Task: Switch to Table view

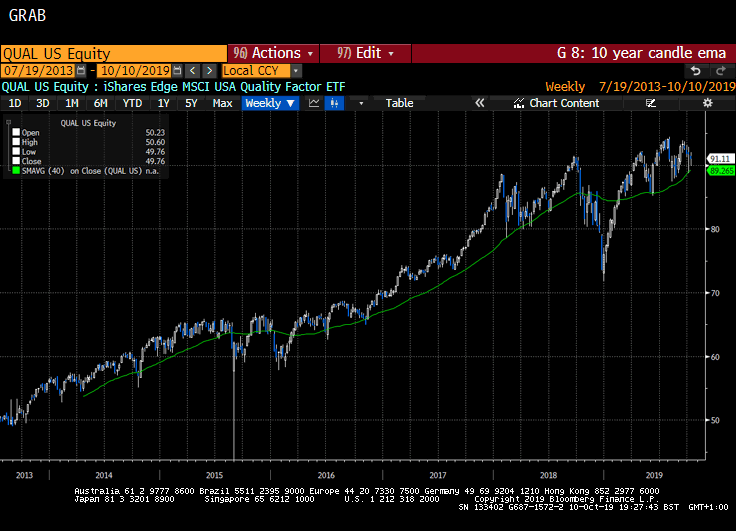Action: [x=399, y=103]
